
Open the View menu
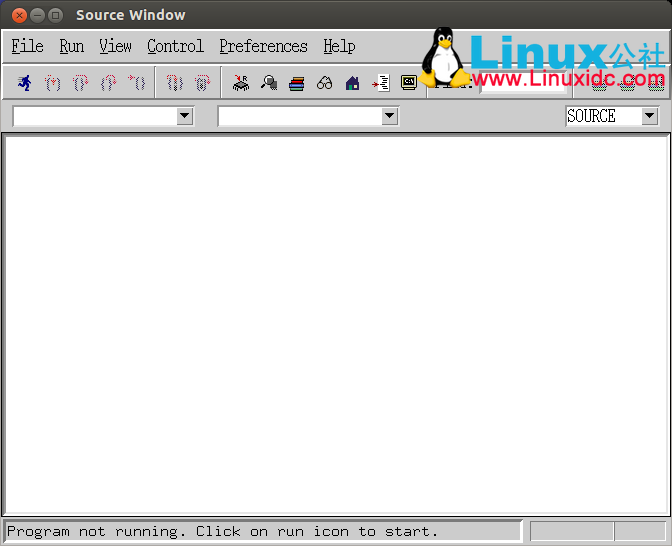click(115, 46)
